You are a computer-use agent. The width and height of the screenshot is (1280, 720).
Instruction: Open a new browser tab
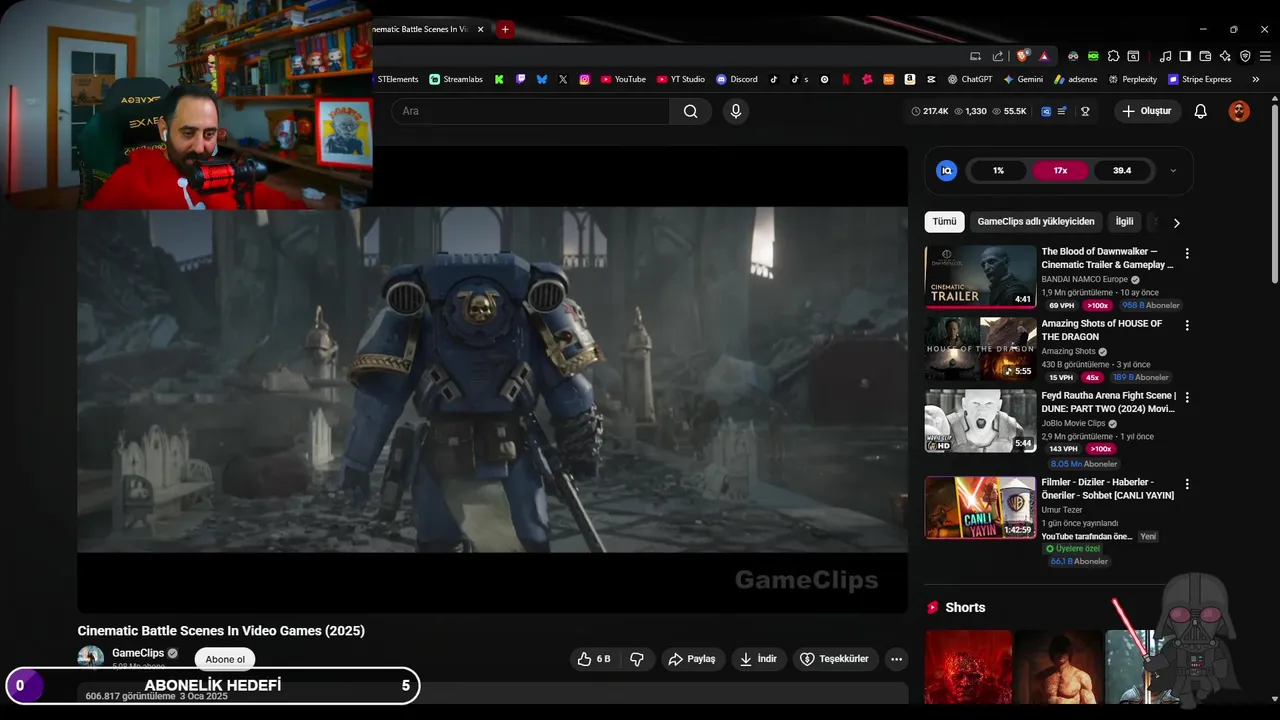(x=505, y=30)
